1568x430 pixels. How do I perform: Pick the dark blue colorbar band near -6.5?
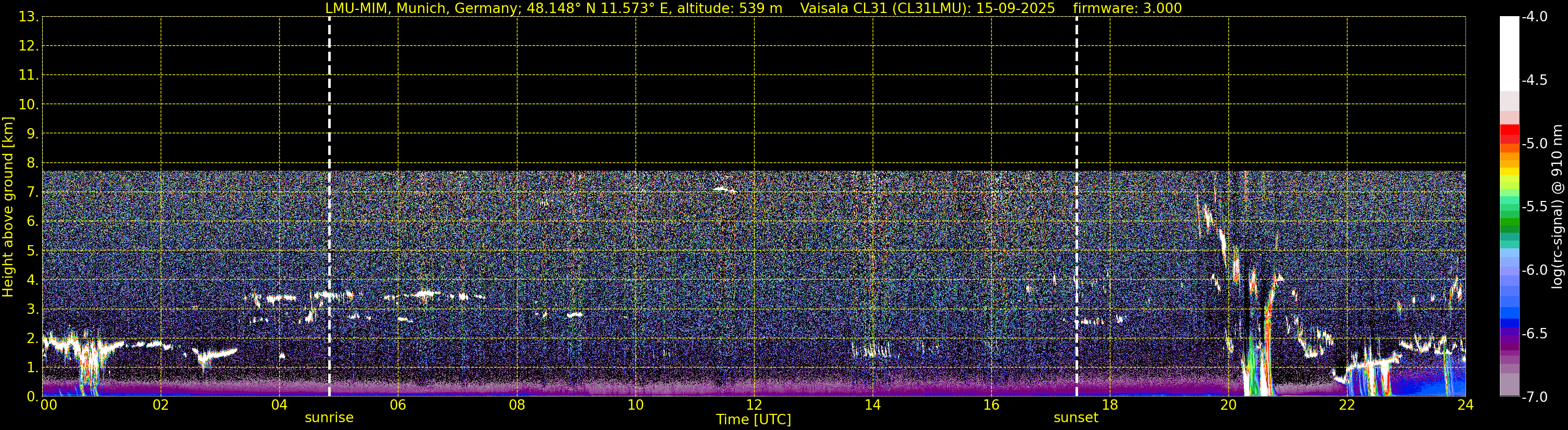pos(1509,324)
